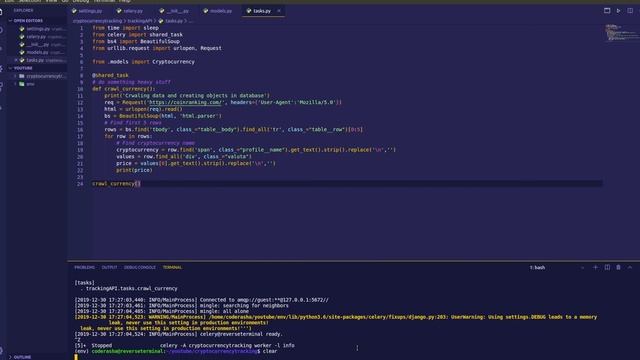The image size is (640, 360).
Task: Select the tasks.py editor tab
Action: coord(262,11)
